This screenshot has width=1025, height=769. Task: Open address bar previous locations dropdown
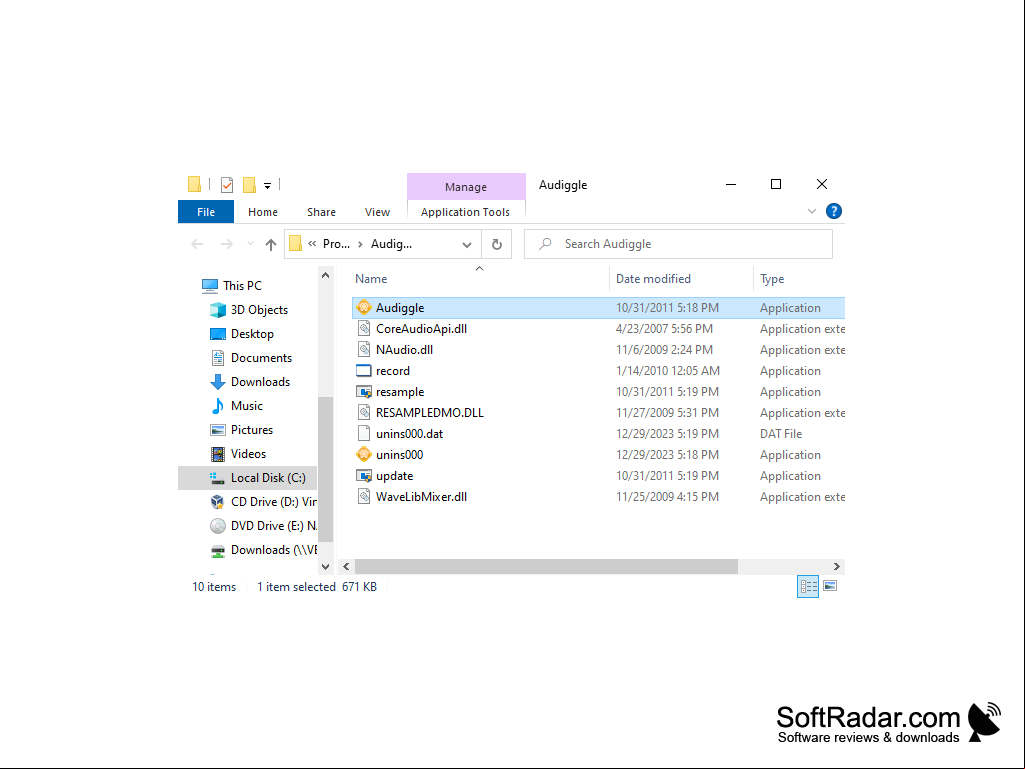tap(467, 245)
